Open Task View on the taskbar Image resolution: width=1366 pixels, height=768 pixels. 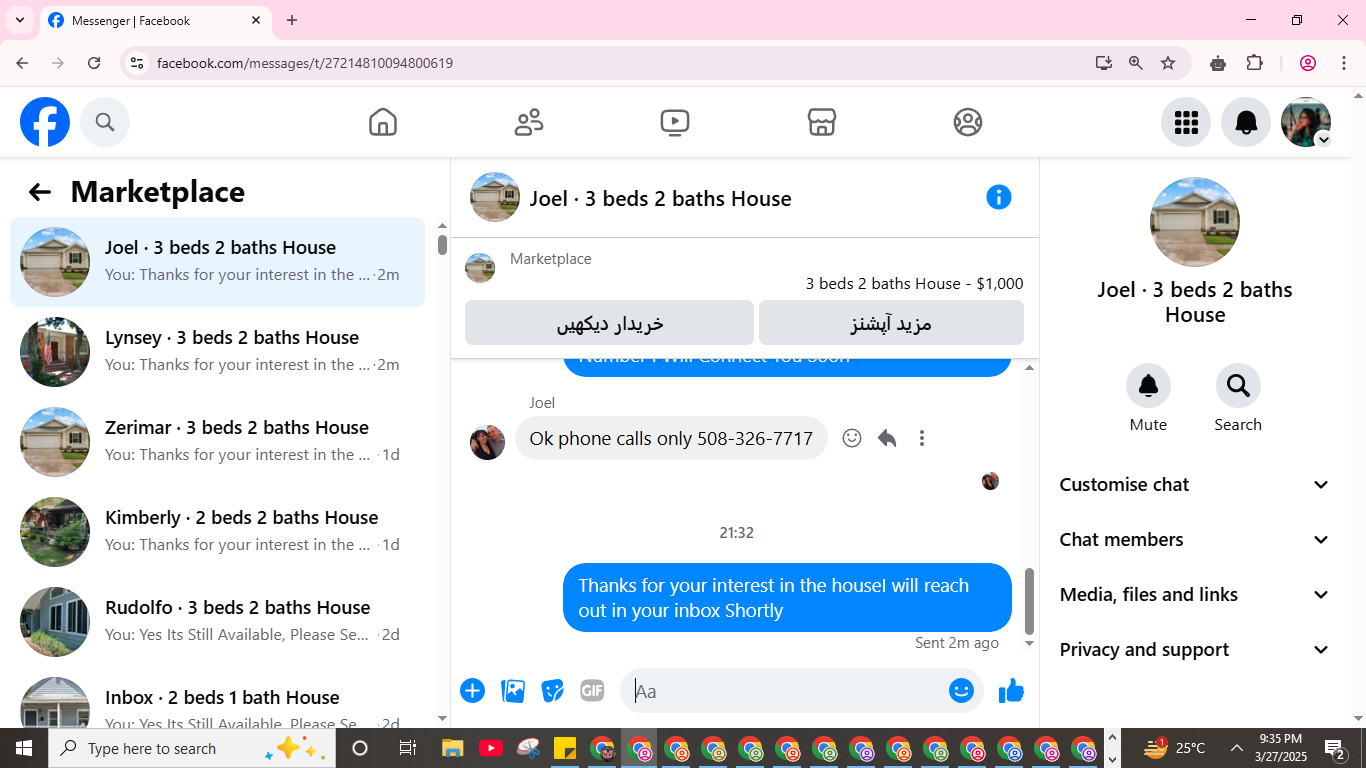[x=407, y=748]
